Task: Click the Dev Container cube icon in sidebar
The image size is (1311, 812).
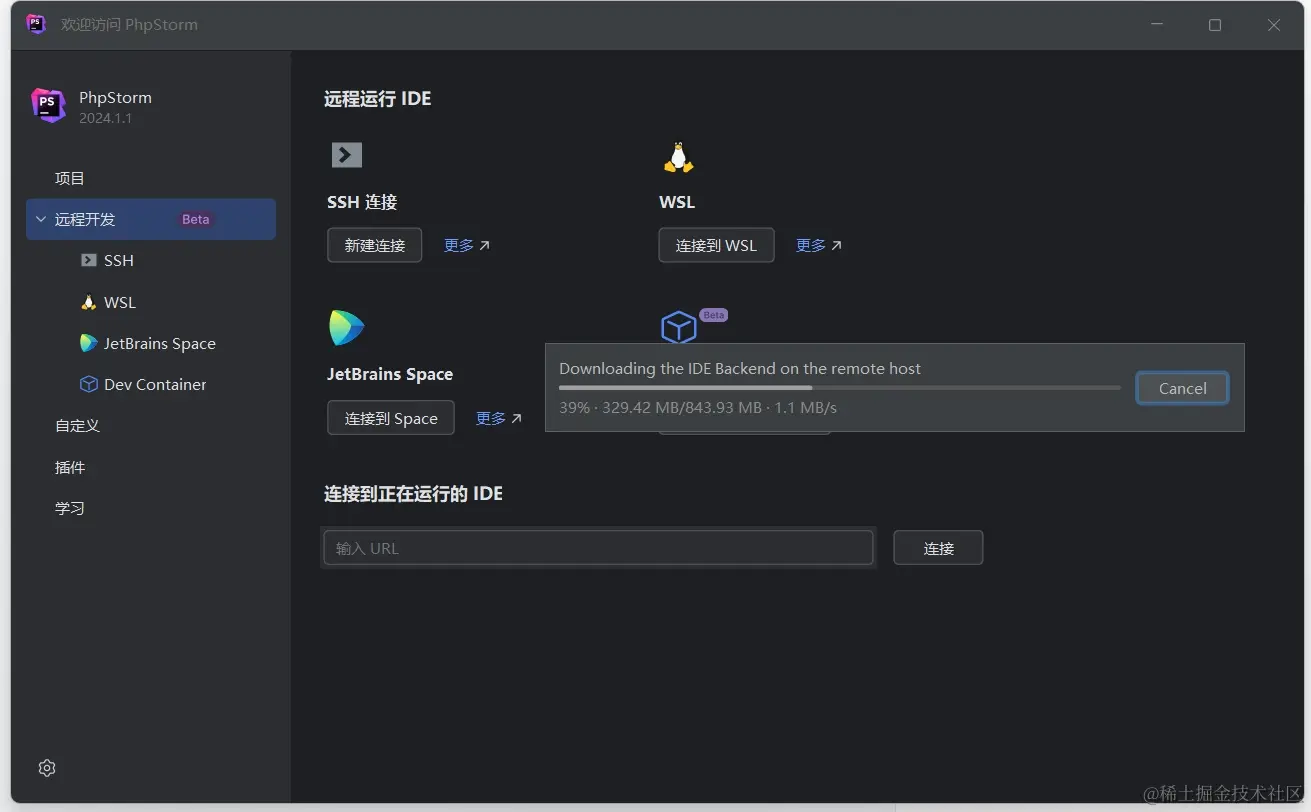Action: click(x=89, y=384)
